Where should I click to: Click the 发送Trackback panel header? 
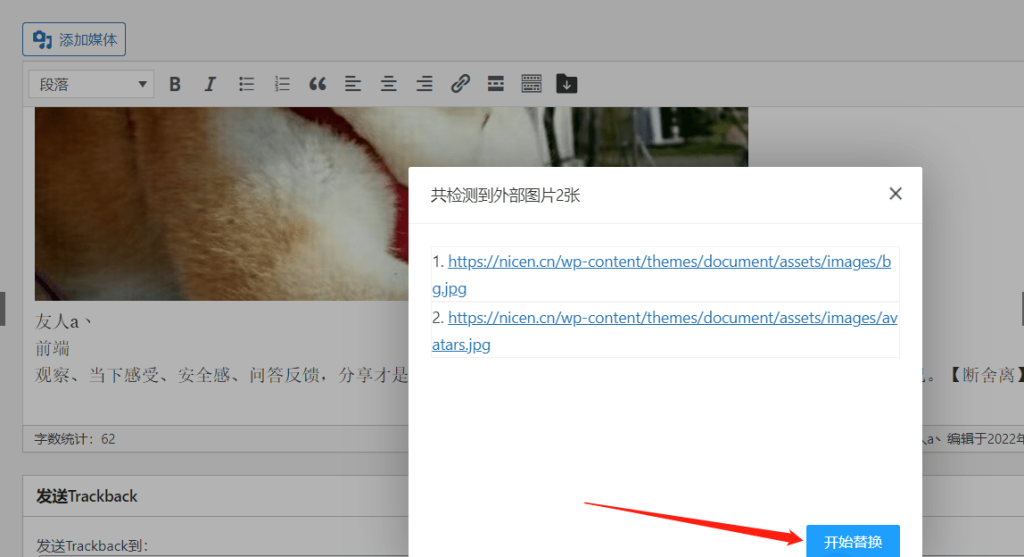tap(86, 496)
